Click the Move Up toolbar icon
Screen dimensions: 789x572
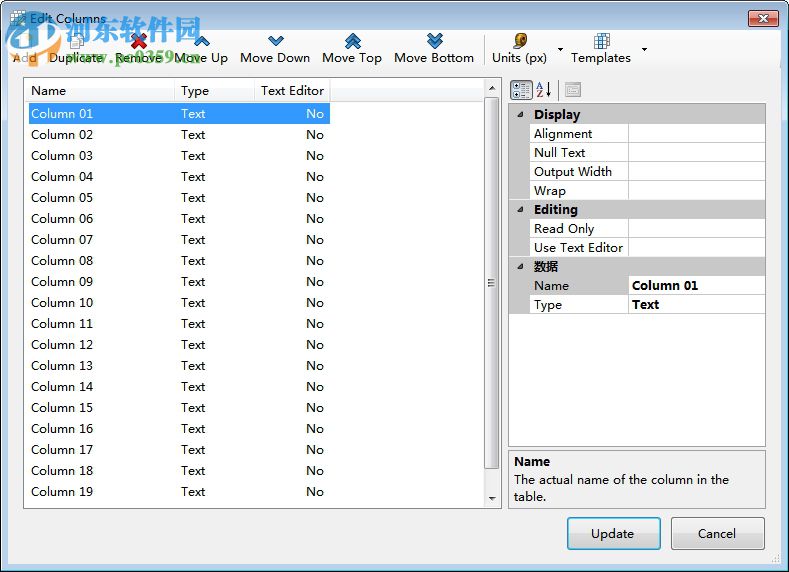pyautogui.click(x=202, y=41)
